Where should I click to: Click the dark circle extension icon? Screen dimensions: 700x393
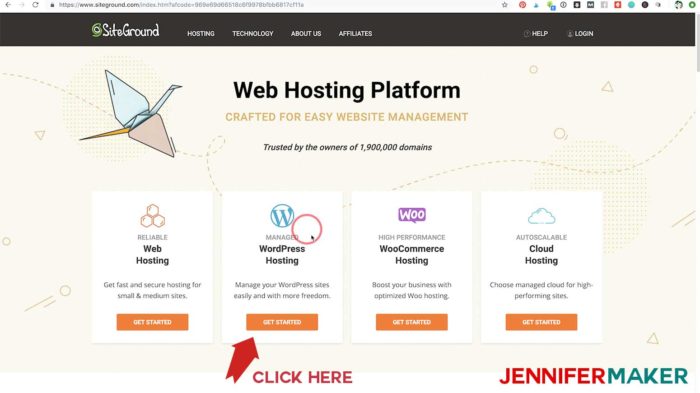(645, 5)
